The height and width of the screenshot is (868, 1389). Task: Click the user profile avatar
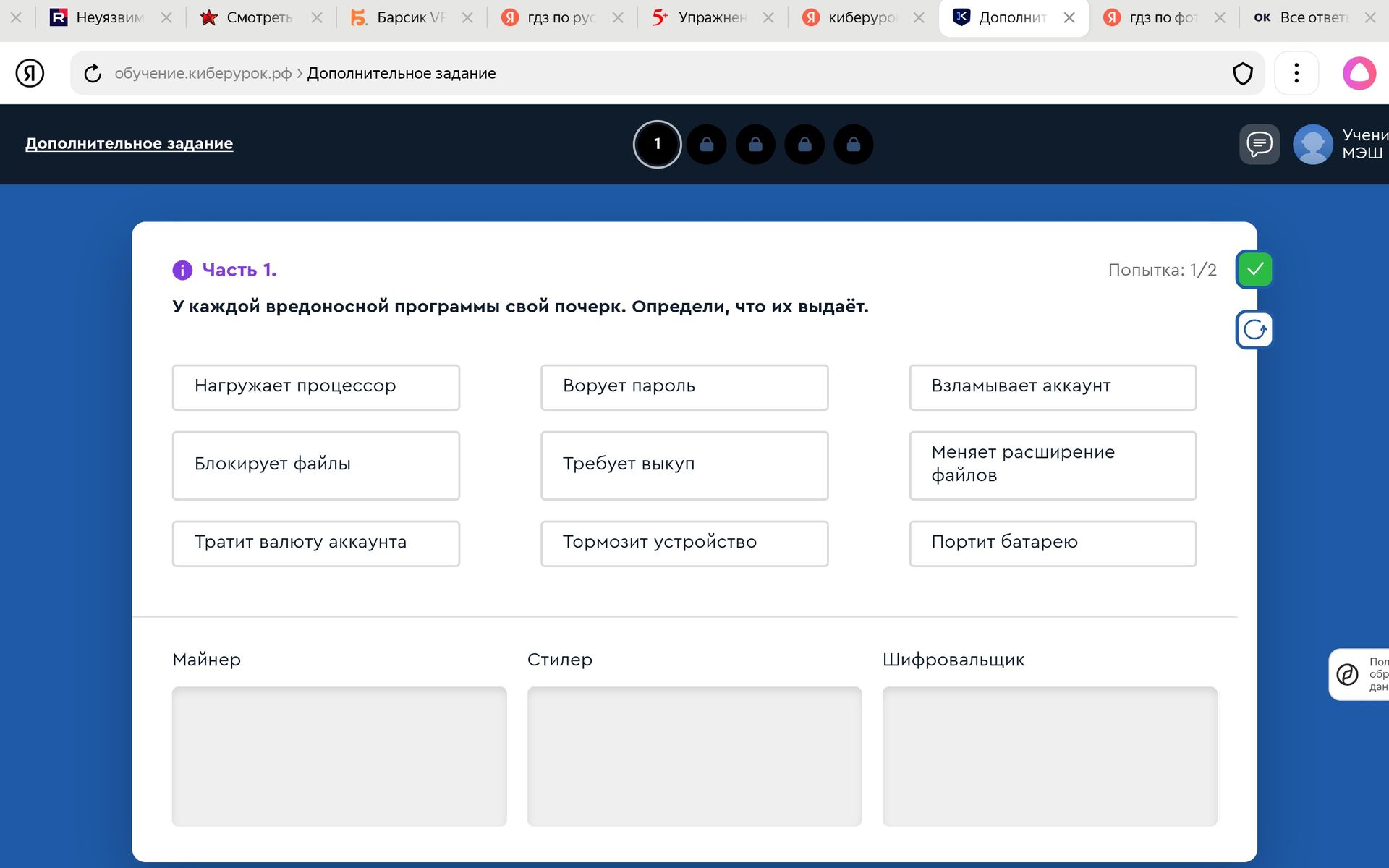1312,144
